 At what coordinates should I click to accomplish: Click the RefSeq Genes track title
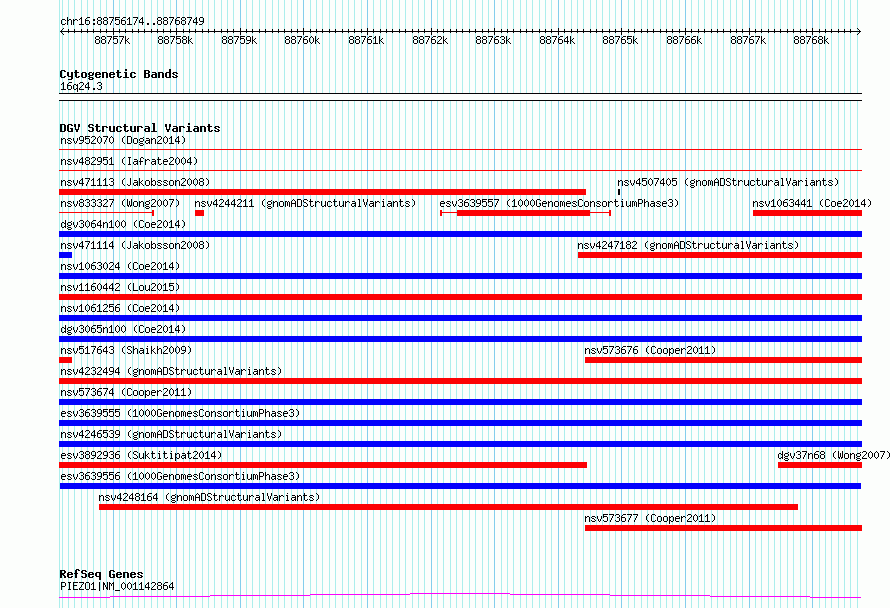101,574
